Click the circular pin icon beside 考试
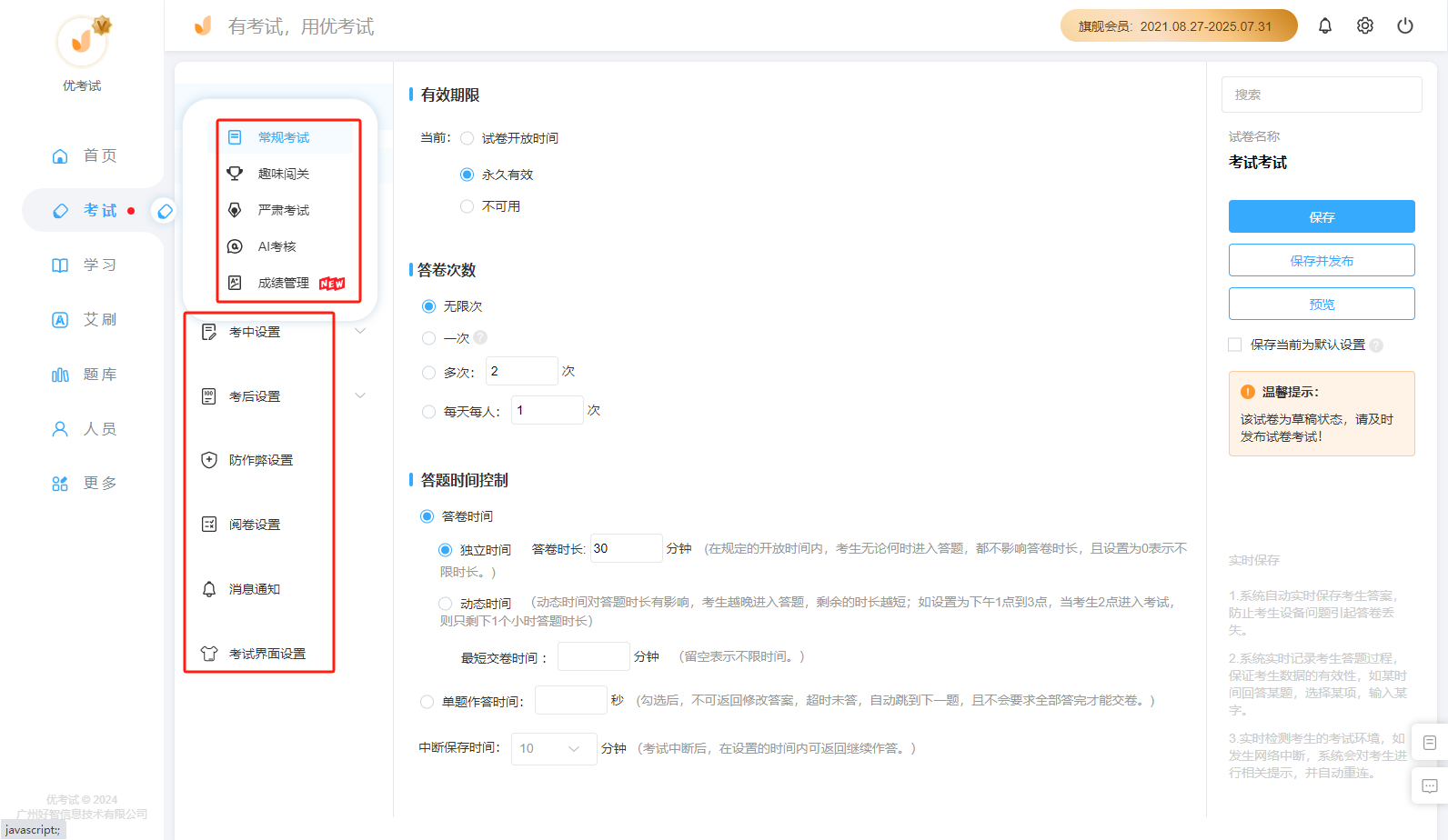 click(x=165, y=211)
